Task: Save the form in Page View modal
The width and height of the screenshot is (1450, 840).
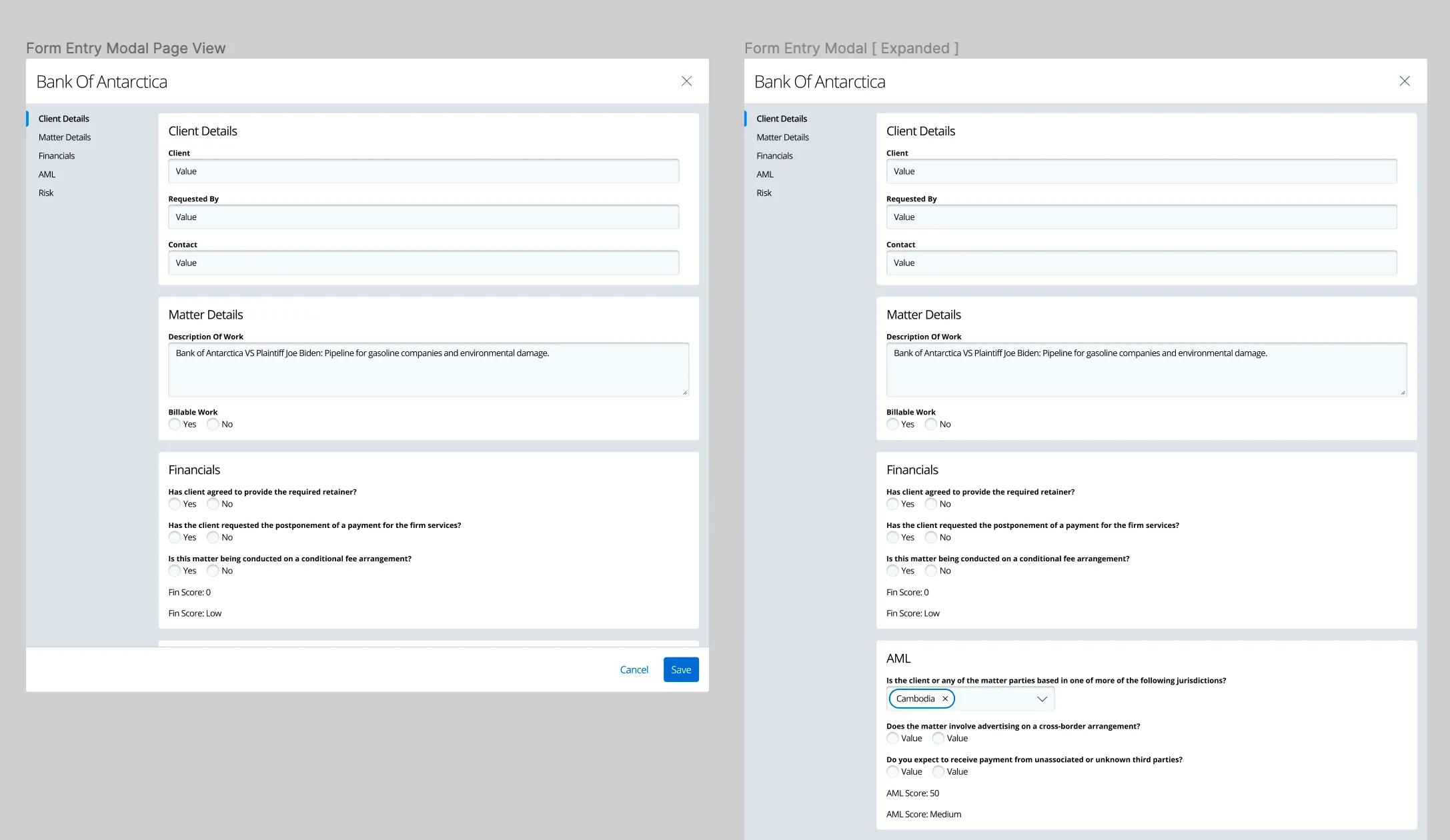Action: 681,670
